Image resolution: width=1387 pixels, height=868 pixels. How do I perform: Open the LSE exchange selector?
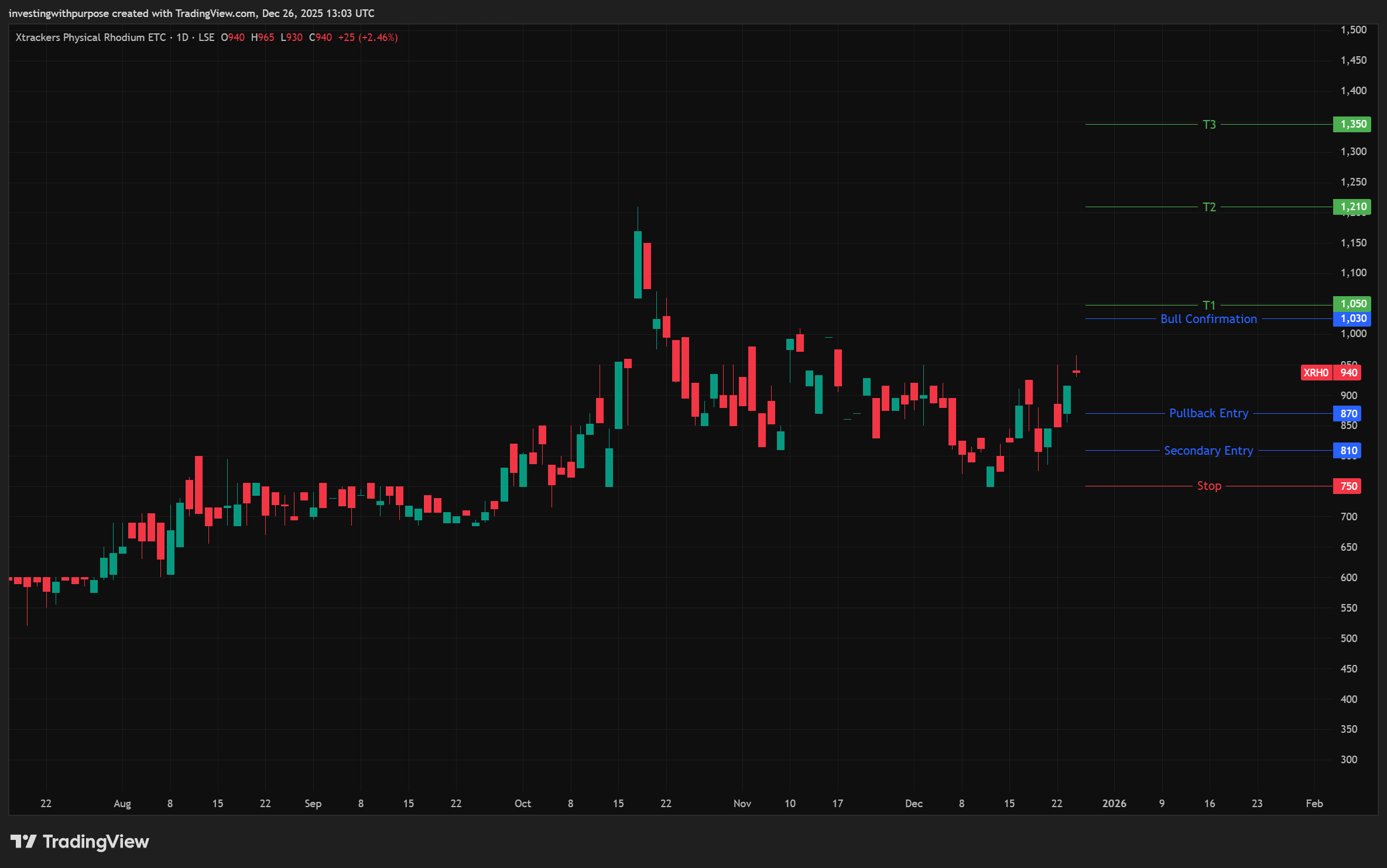pyautogui.click(x=206, y=37)
